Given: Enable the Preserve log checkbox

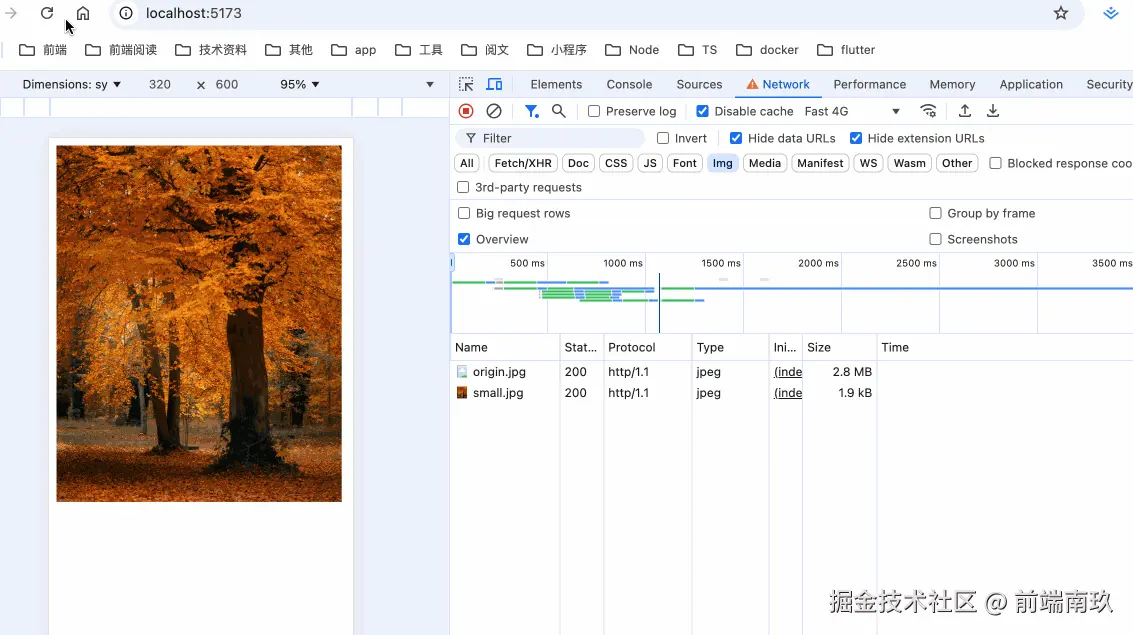Looking at the screenshot, I should tap(594, 111).
